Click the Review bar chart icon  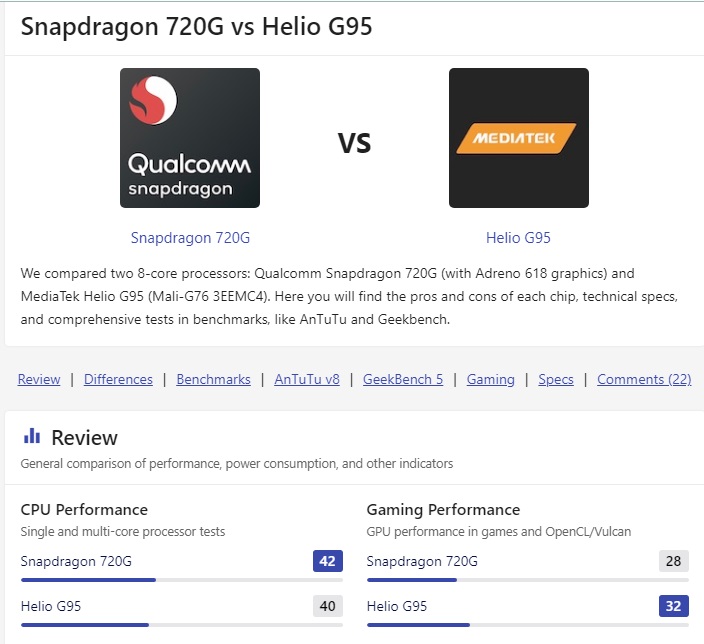point(32,436)
